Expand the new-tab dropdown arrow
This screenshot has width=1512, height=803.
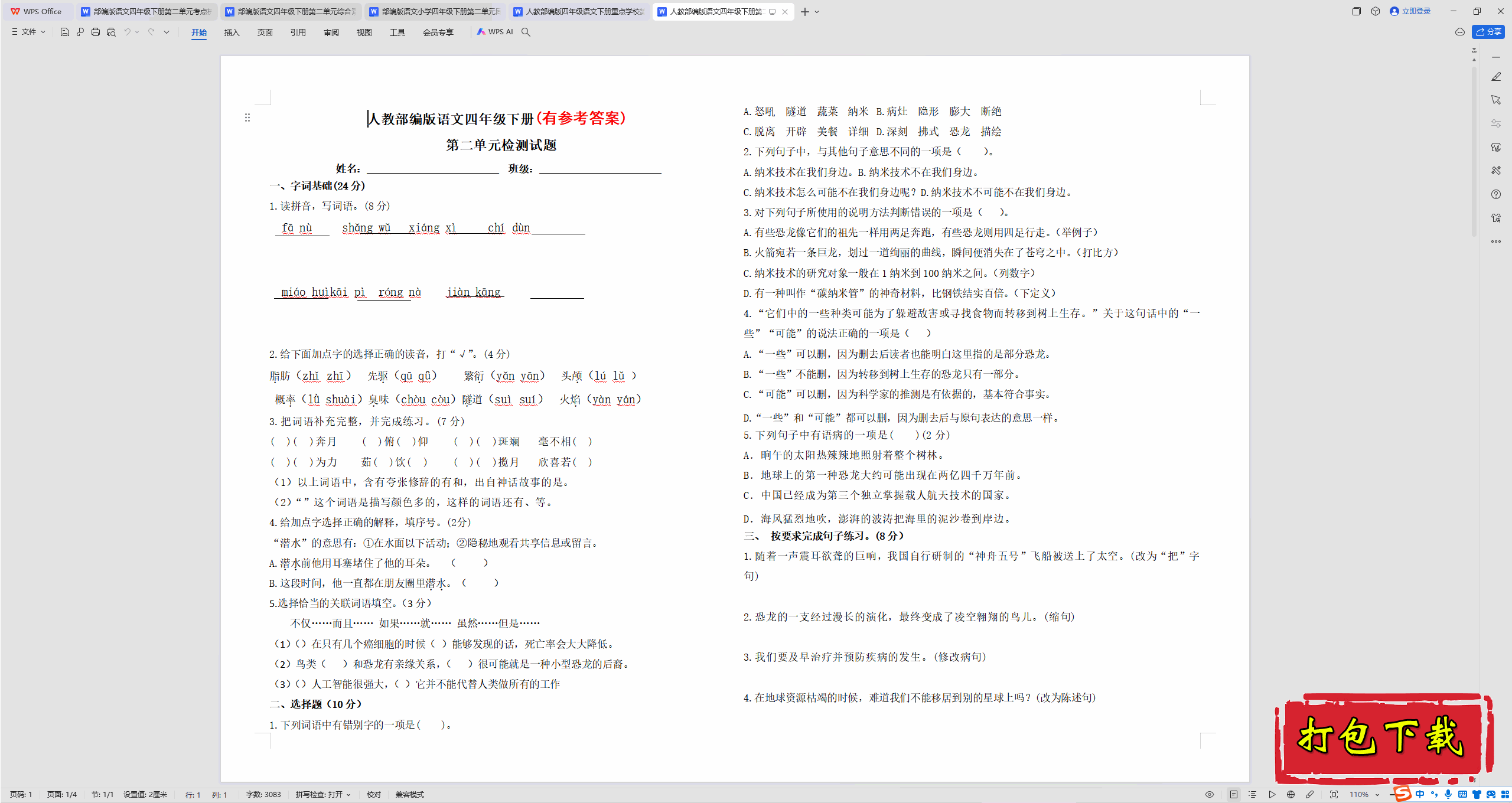tap(817, 12)
